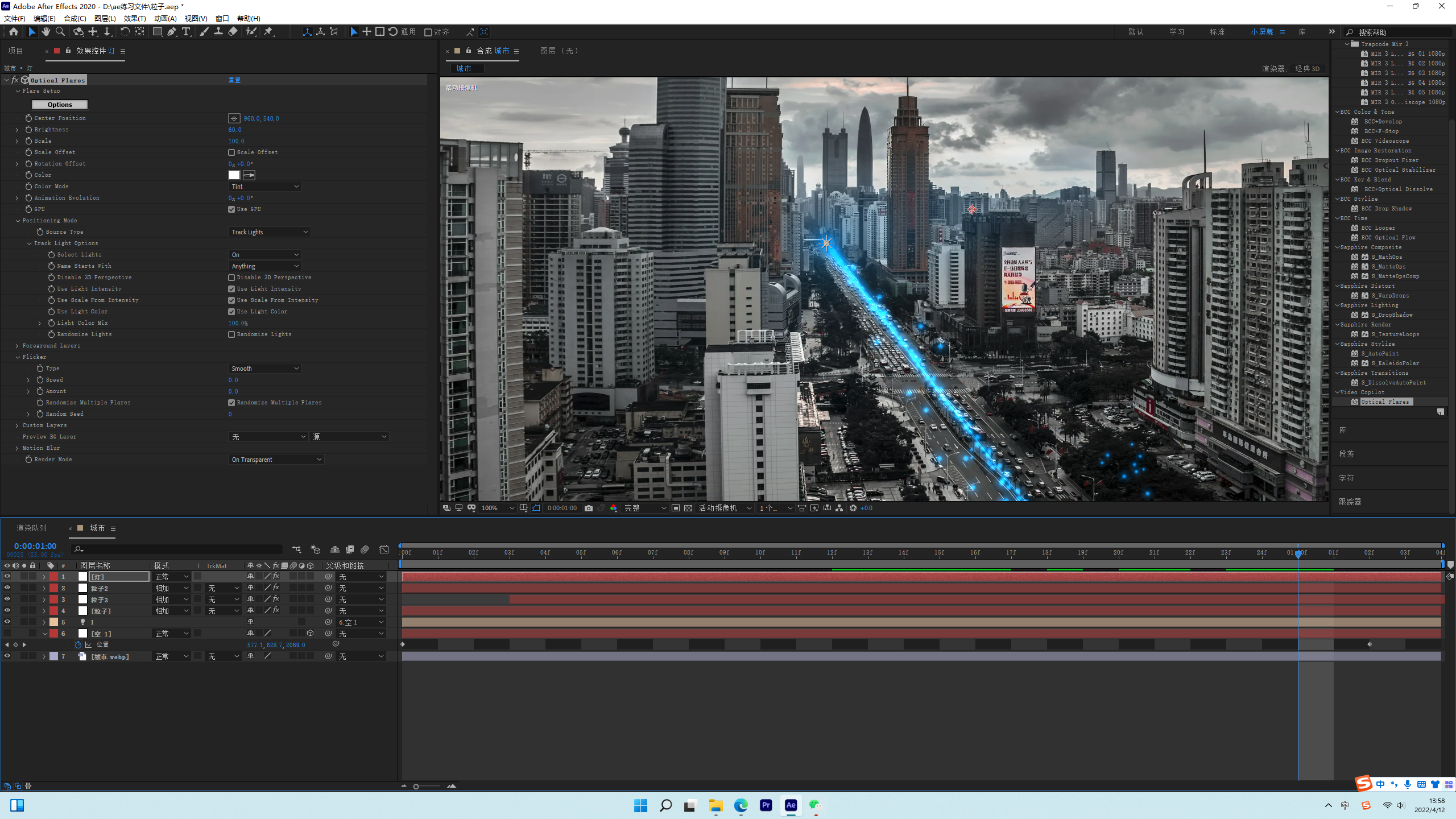Open graph editor icon in timeline

[x=384, y=549]
